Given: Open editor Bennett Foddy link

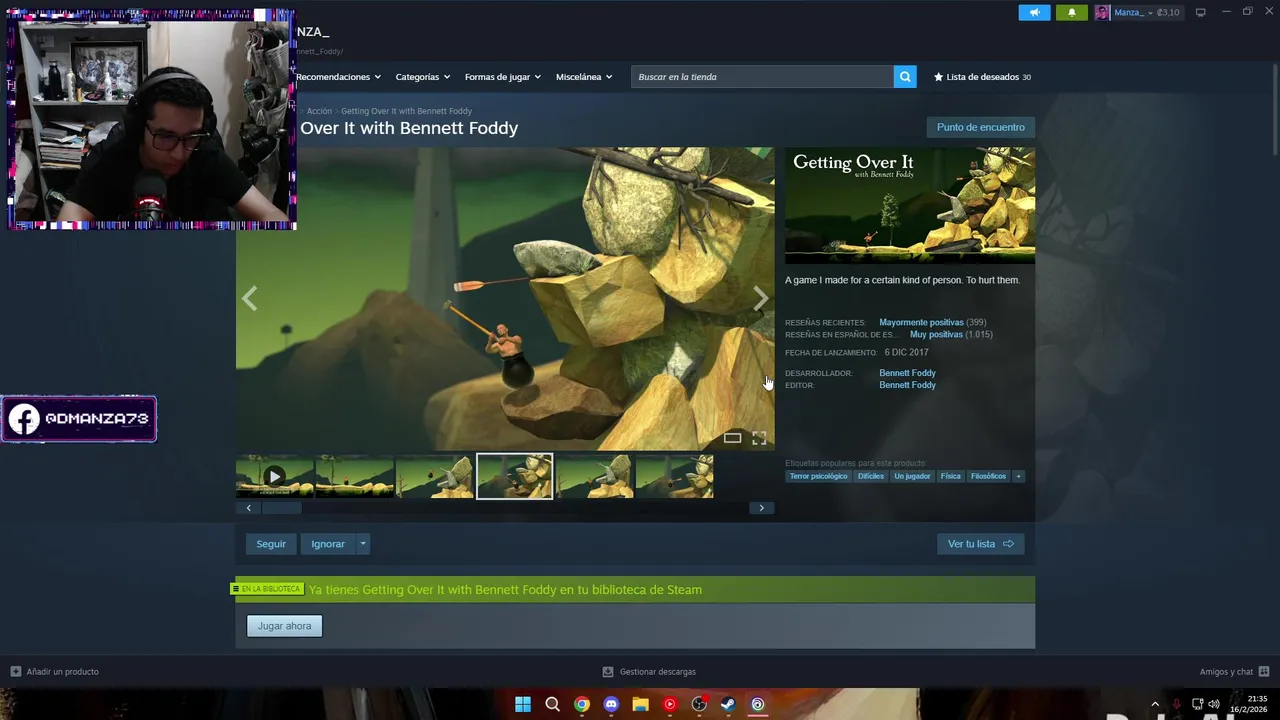Looking at the screenshot, I should pos(907,385).
